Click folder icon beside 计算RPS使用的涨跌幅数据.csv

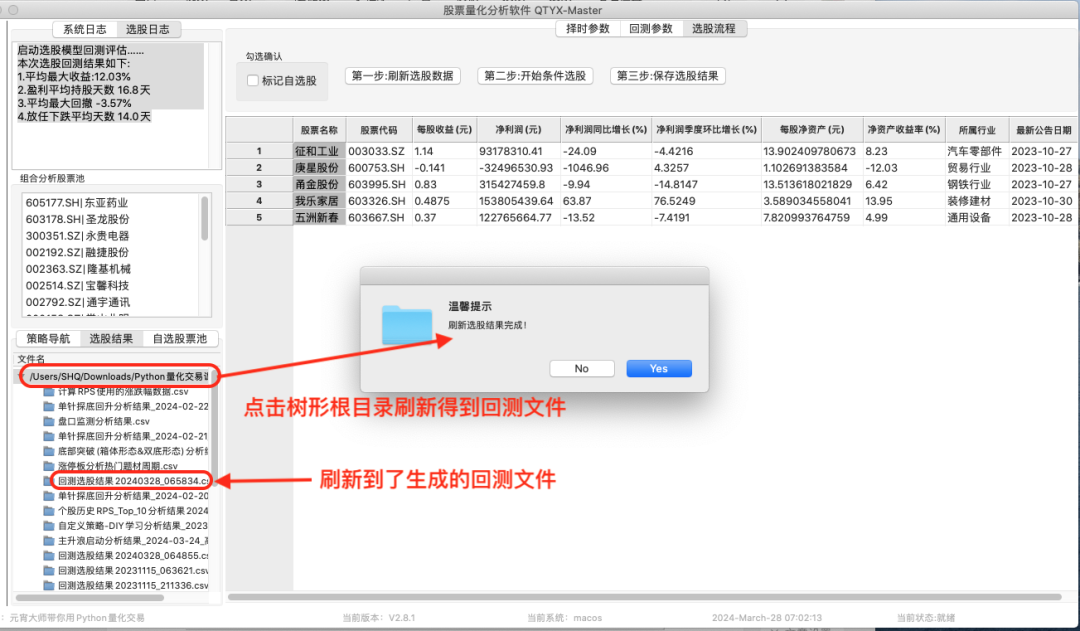click(x=47, y=393)
